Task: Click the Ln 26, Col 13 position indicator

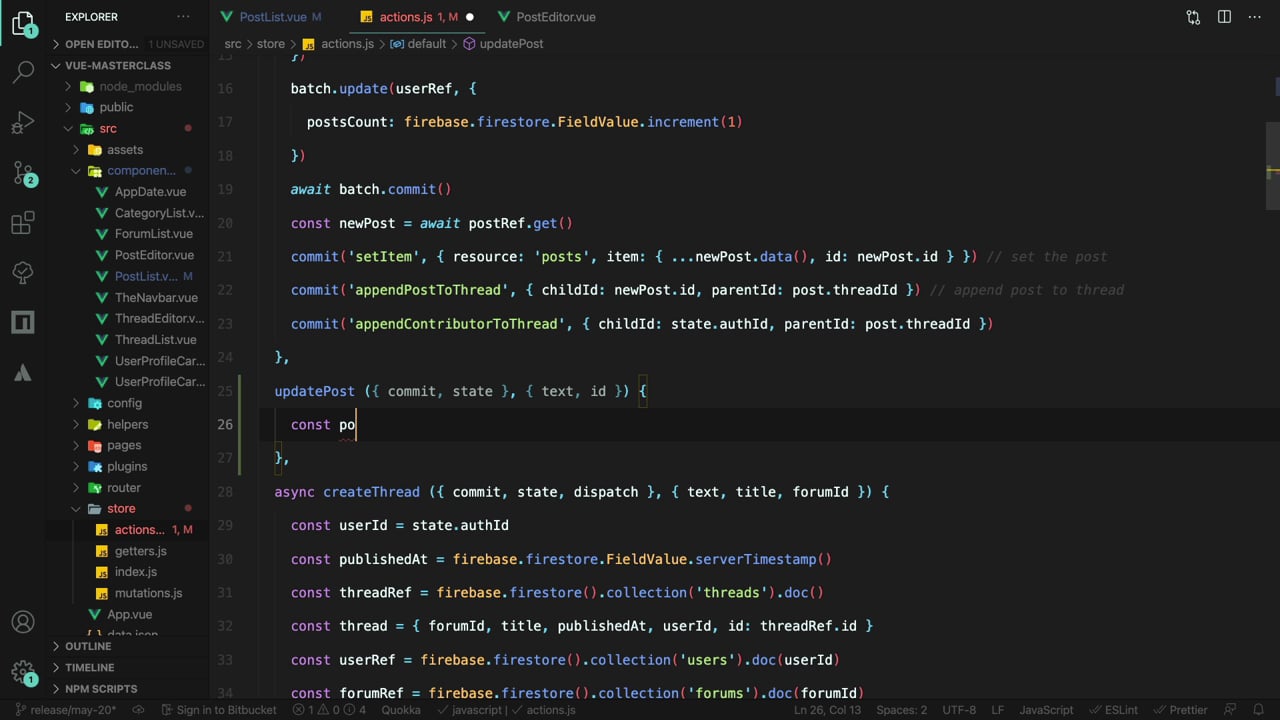Action: pos(827,710)
